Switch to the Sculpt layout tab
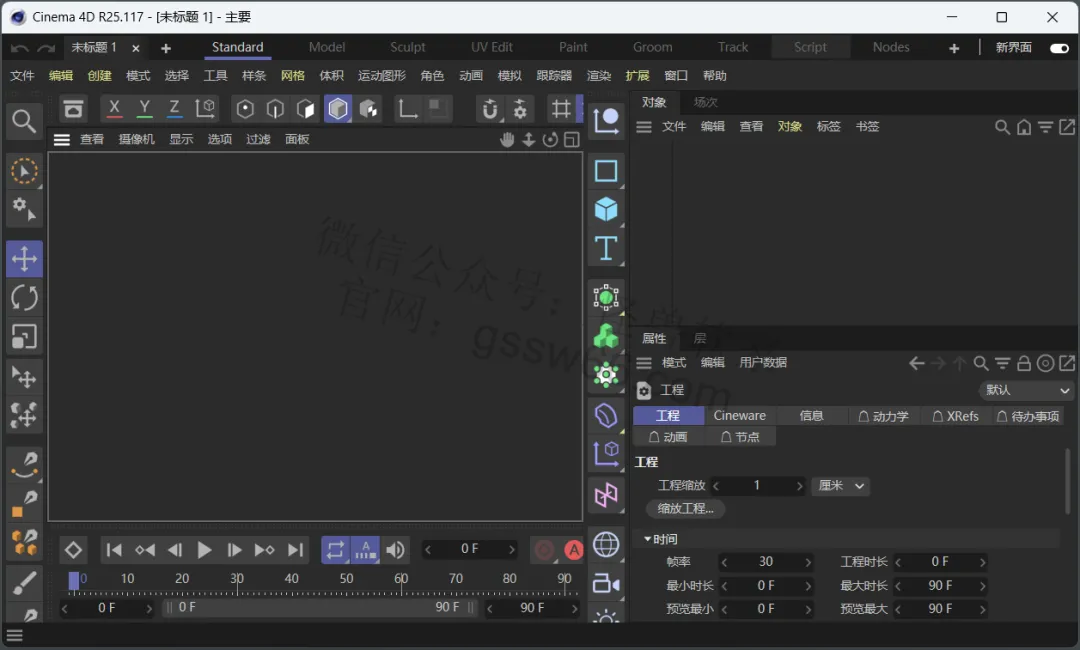Image resolution: width=1080 pixels, height=650 pixels. (x=407, y=47)
